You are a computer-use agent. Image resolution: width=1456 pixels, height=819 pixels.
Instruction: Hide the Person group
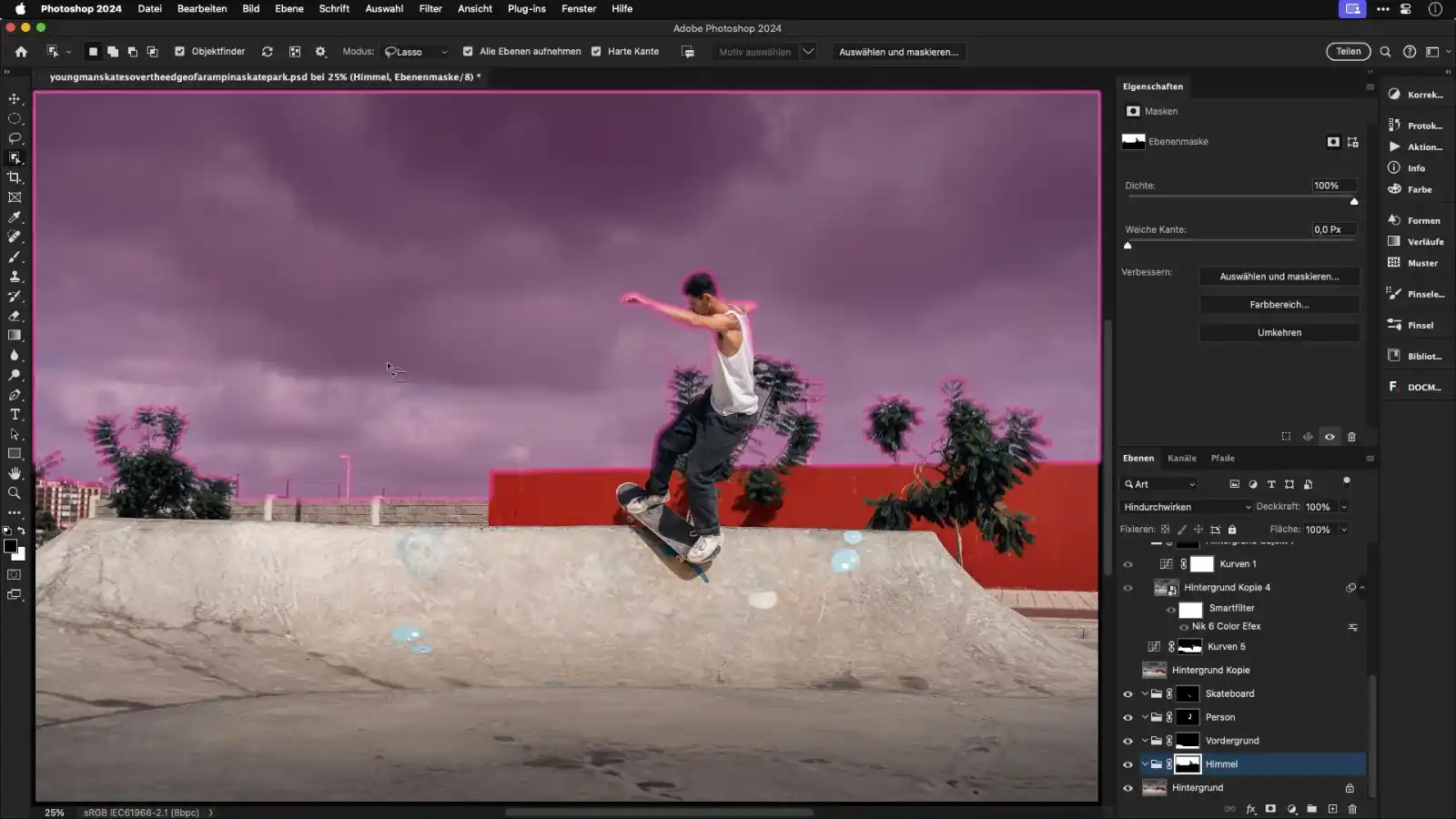pos(1127,717)
